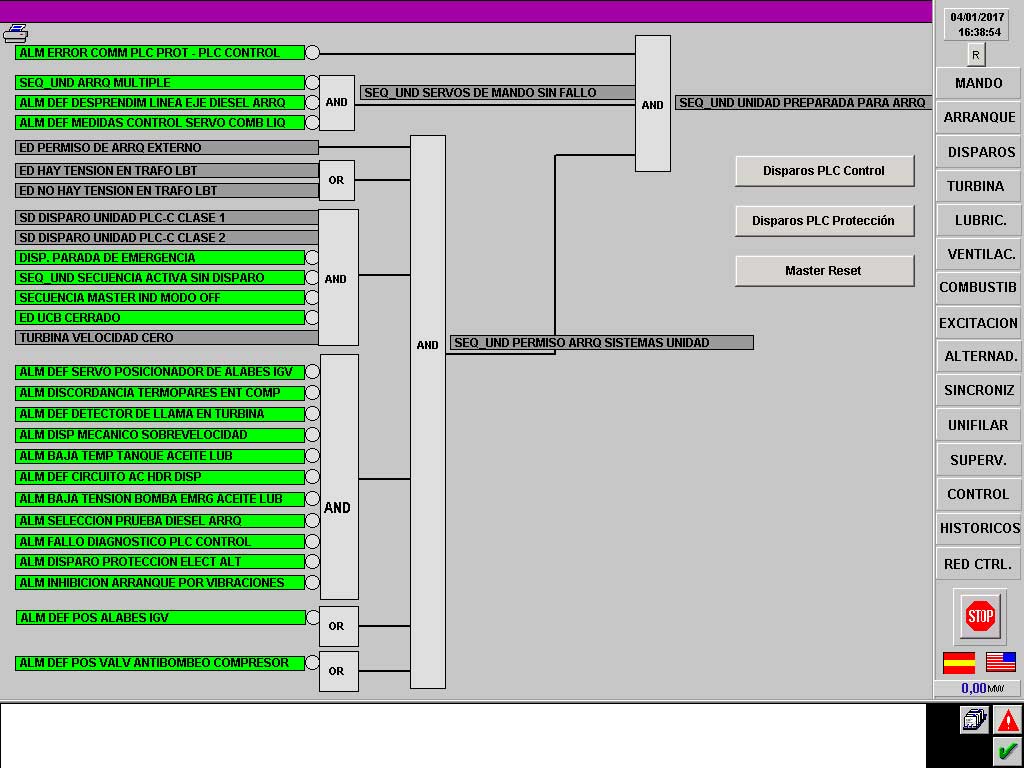The width and height of the screenshot is (1024, 768).
Task: Open the HISTORICOS screen
Action: click(x=978, y=528)
